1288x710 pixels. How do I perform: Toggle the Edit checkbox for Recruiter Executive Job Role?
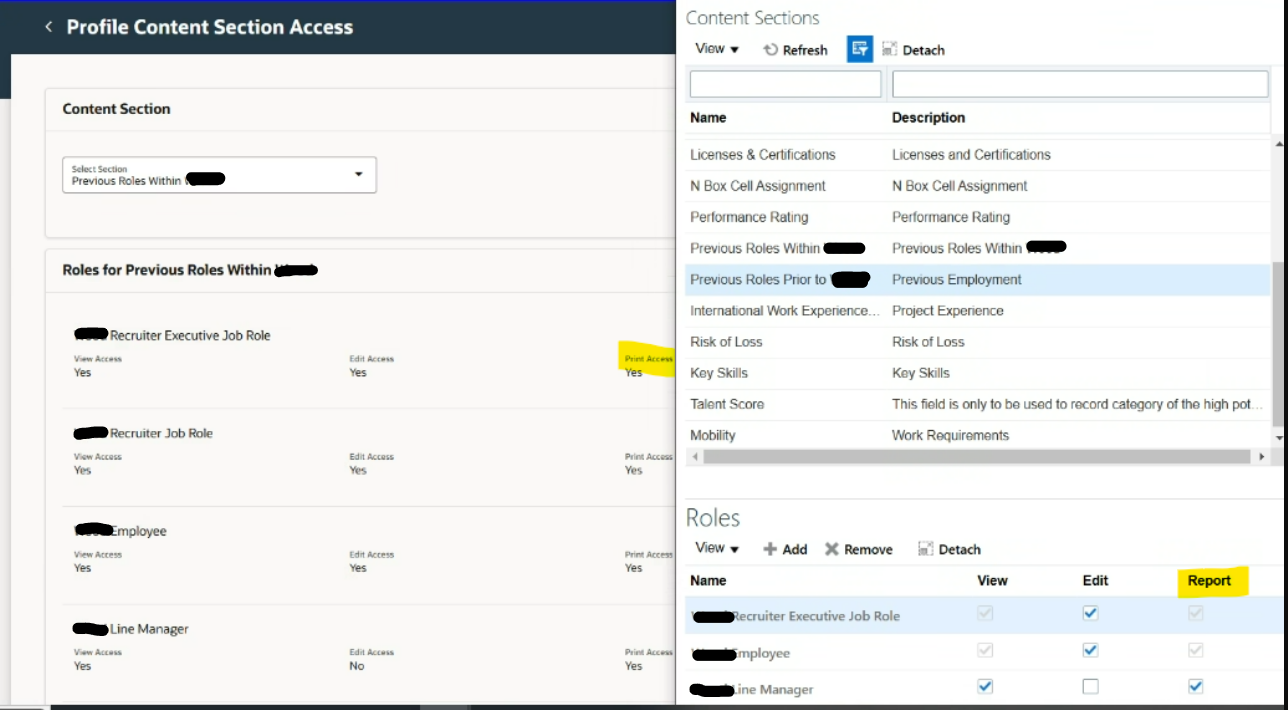(1091, 613)
